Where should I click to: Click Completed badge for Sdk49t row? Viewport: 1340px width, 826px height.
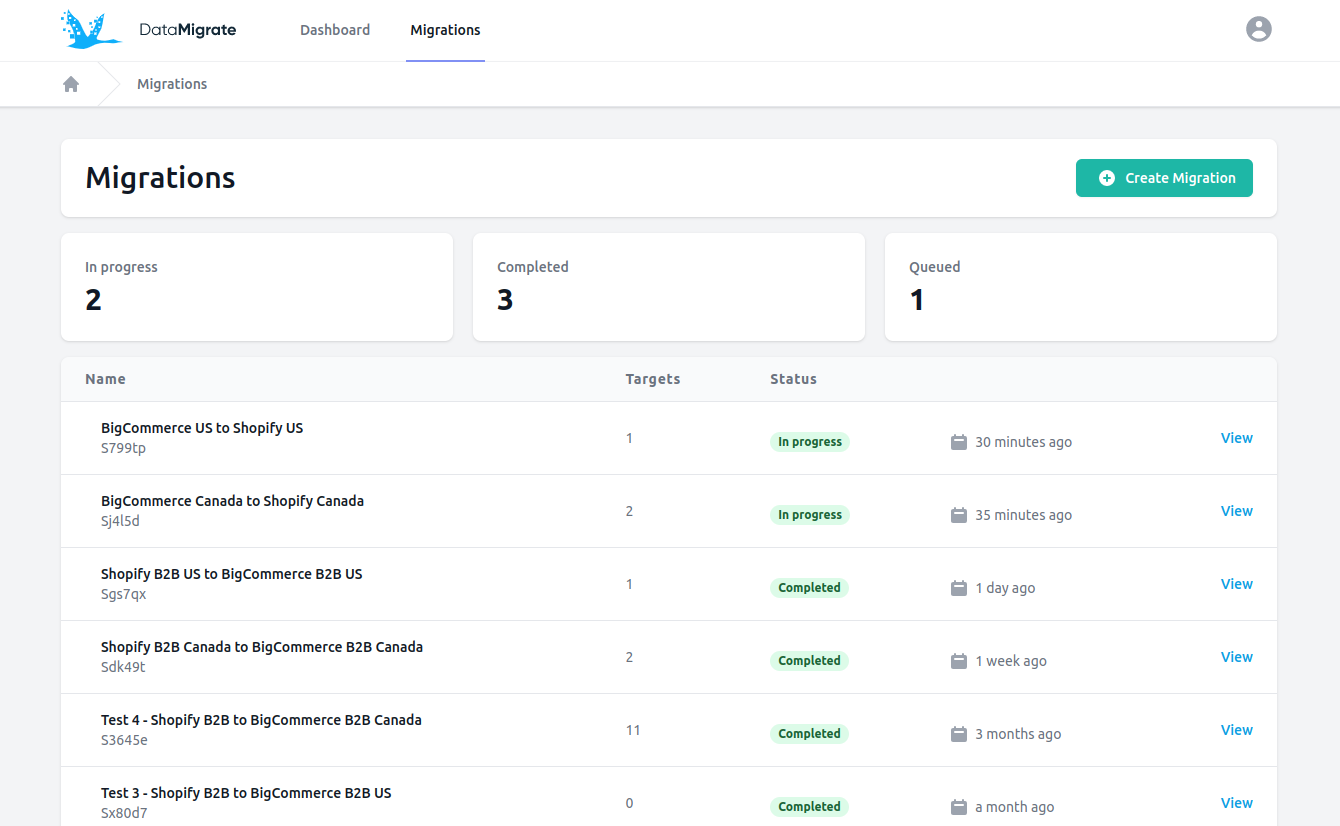[809, 661]
